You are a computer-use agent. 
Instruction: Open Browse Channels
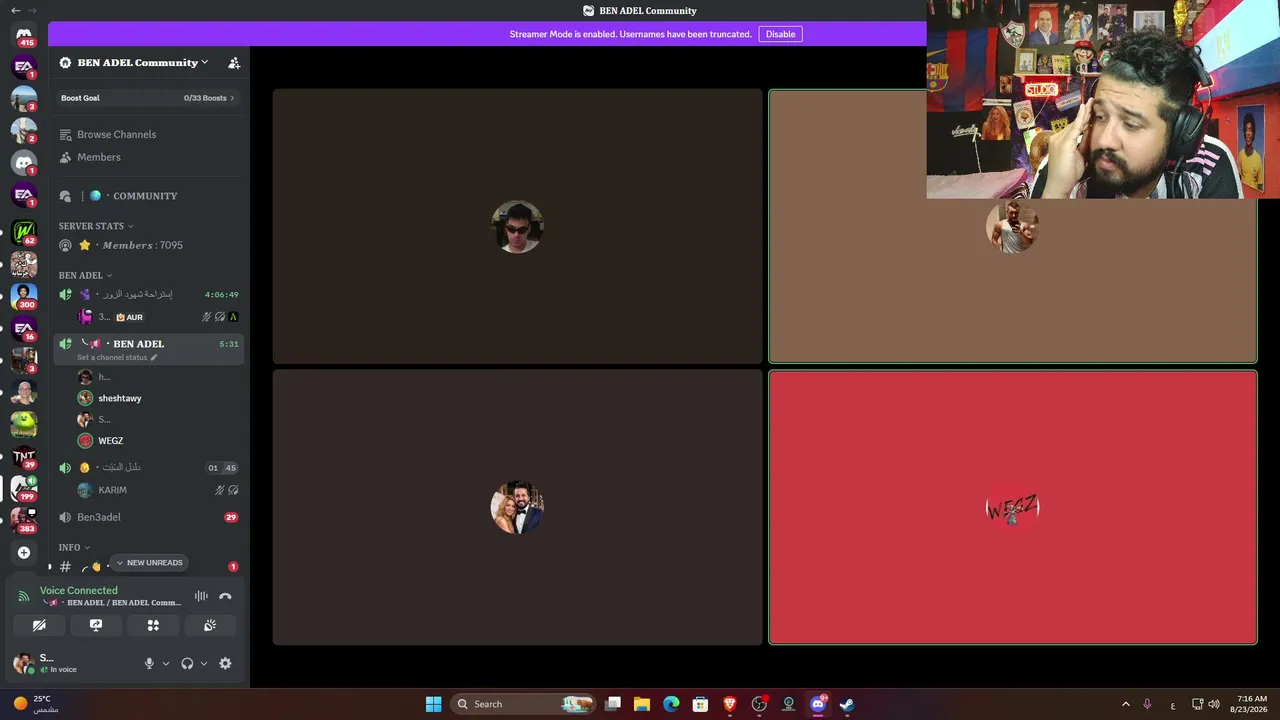pos(149,134)
